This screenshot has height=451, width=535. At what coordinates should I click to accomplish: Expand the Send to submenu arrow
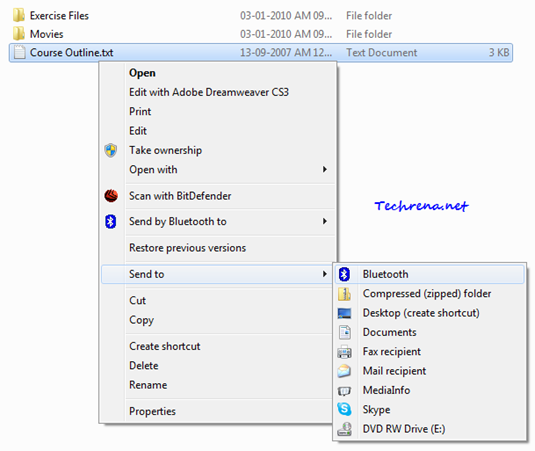324,274
